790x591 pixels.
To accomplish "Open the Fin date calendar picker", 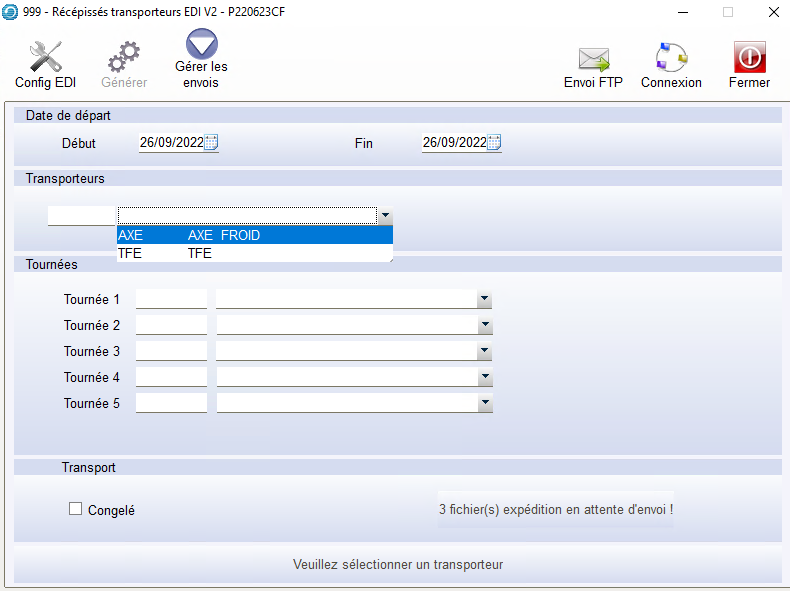I will tap(494, 143).
